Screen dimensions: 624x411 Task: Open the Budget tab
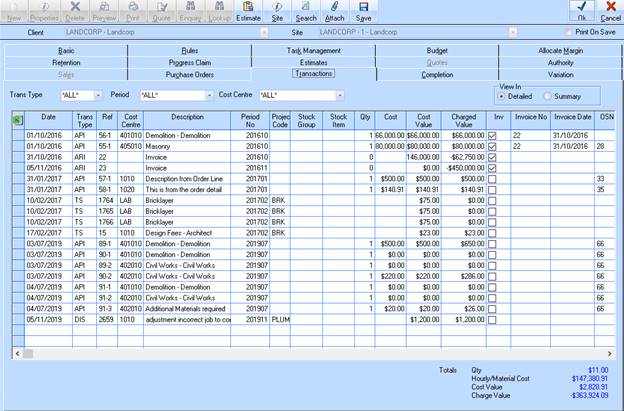[436, 50]
